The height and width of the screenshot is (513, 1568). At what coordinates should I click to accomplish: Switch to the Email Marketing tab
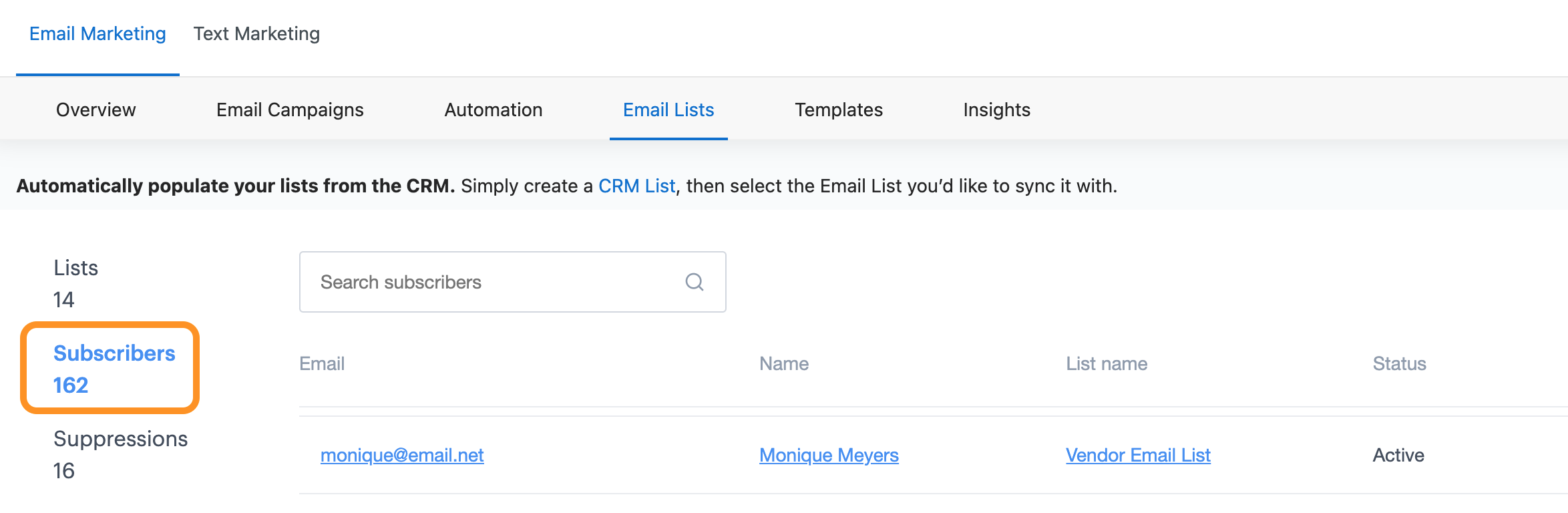[97, 34]
